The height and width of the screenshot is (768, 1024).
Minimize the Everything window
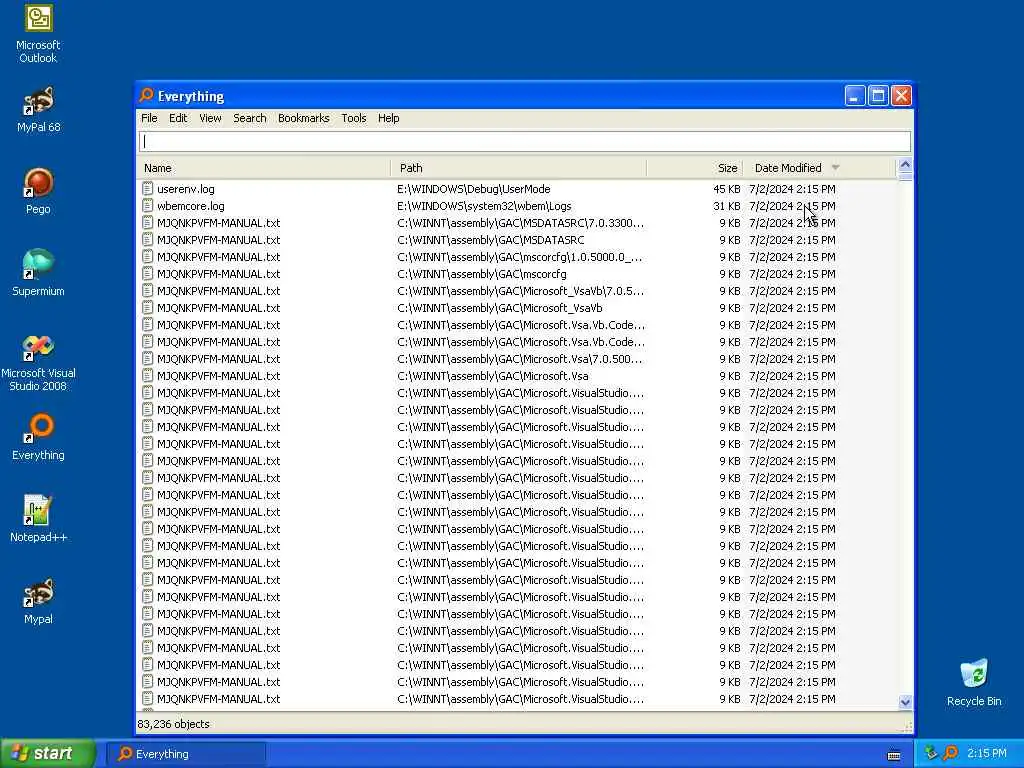coord(855,96)
